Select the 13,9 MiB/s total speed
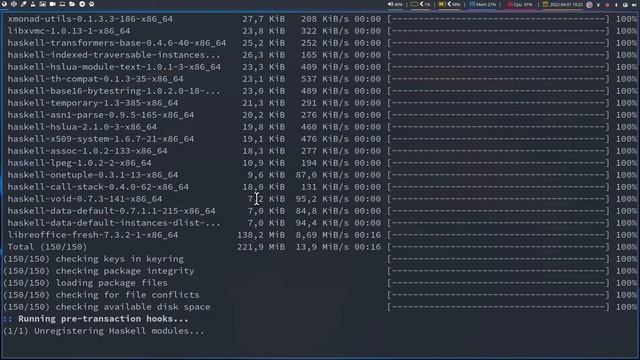 click(322, 247)
